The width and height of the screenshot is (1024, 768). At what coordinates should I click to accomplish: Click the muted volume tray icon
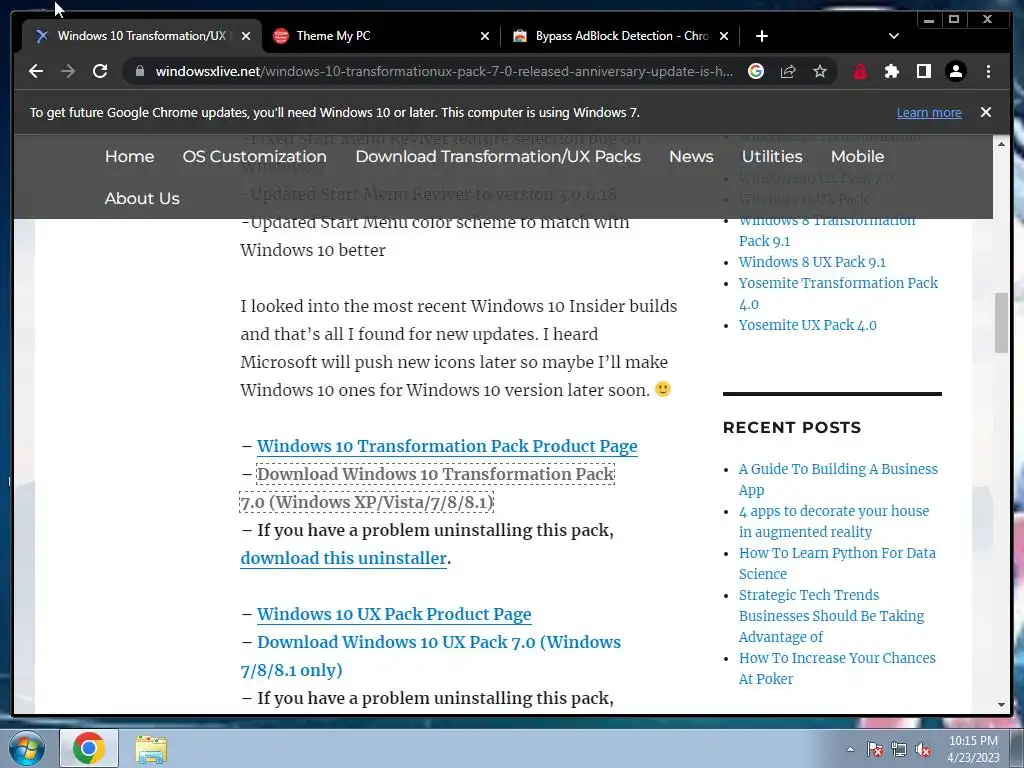click(x=923, y=749)
